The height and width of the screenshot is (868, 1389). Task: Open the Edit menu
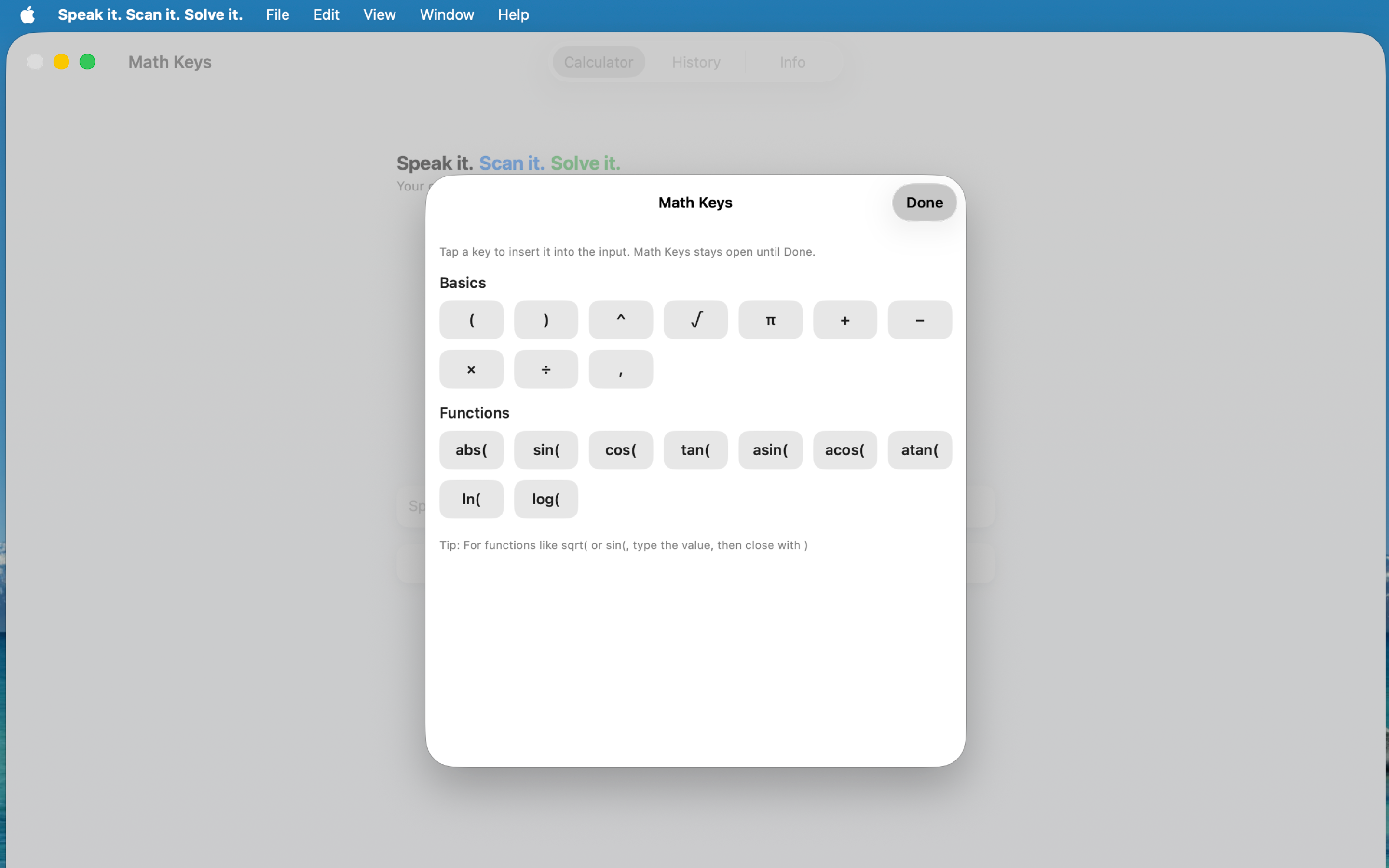pos(326,15)
